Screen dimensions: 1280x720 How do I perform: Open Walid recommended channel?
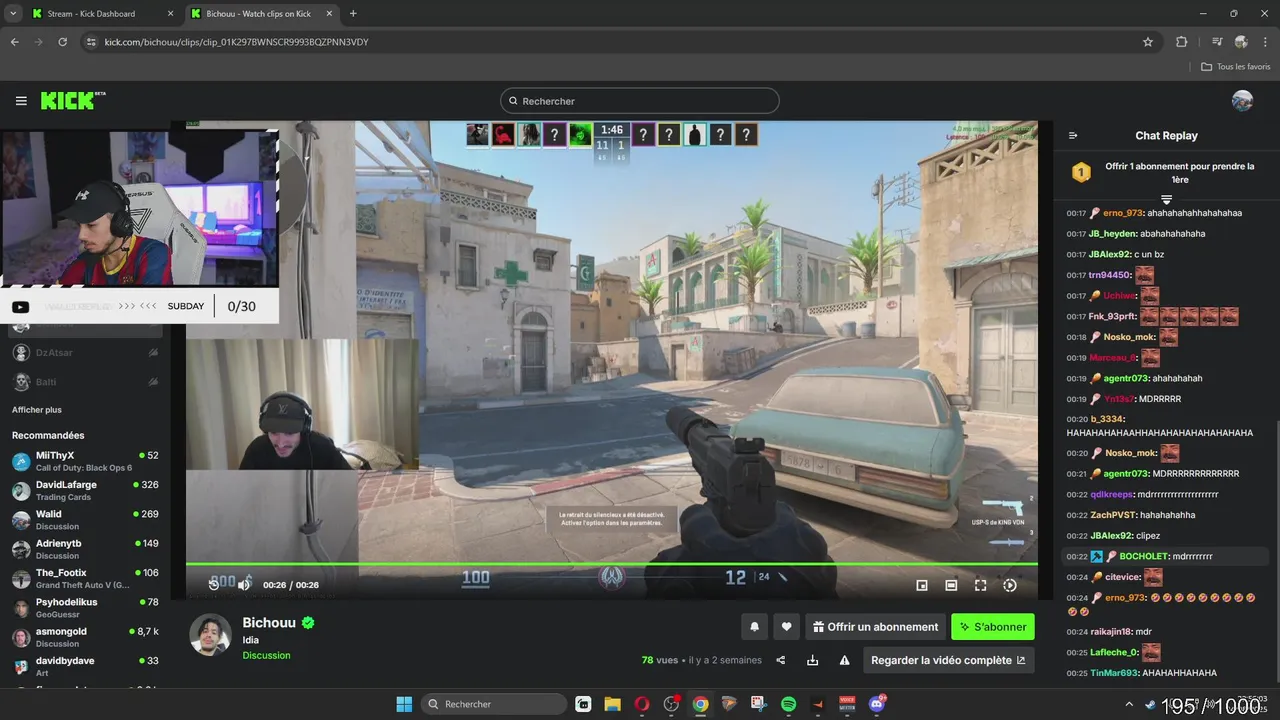pos(85,520)
